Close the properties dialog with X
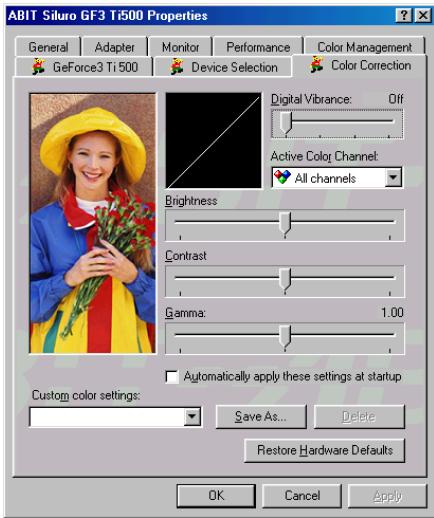 (x=423, y=15)
